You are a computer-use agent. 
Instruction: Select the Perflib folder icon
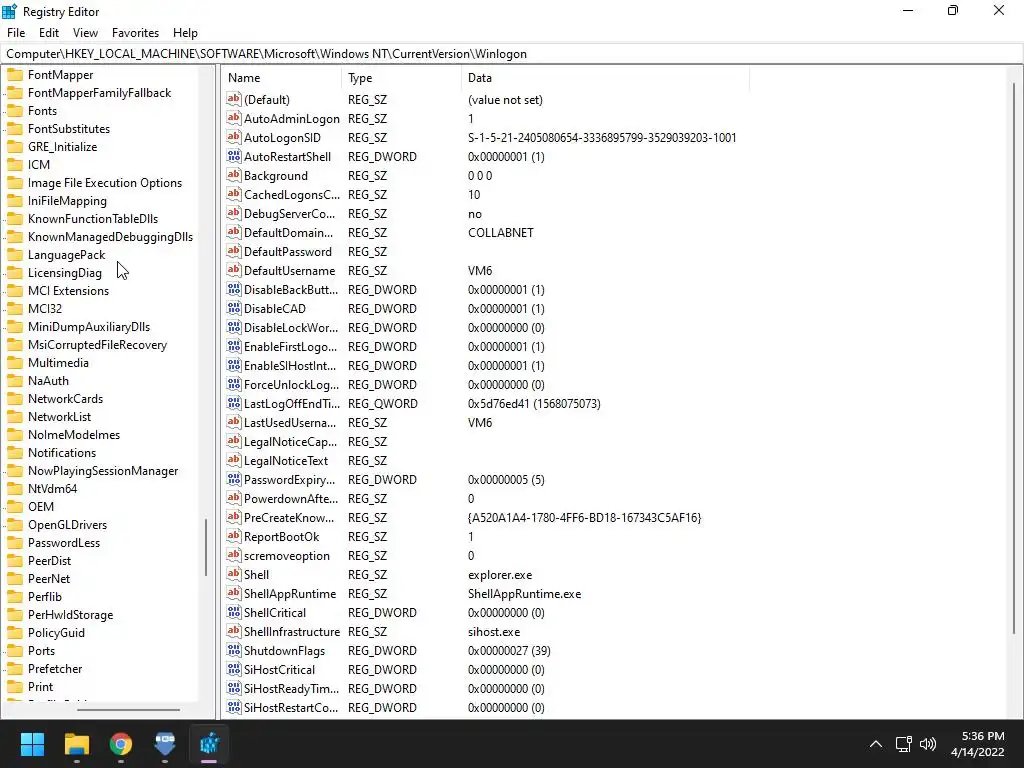[x=15, y=596]
